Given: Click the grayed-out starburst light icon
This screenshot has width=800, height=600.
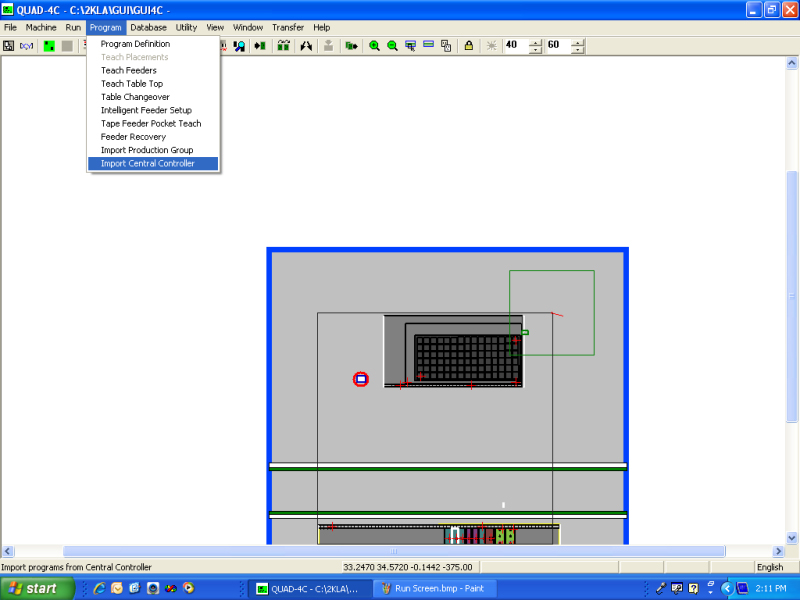Looking at the screenshot, I should click(491, 46).
